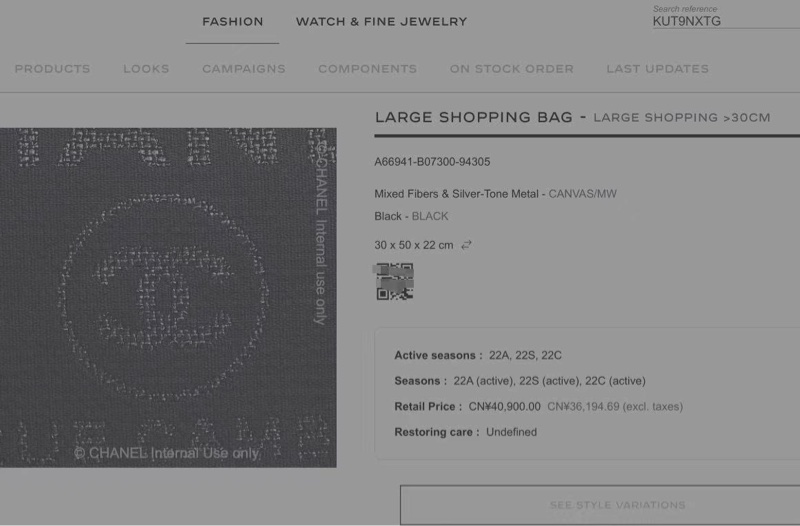
Task: Open the black tweed bag product image
Action: [x=168, y=297]
